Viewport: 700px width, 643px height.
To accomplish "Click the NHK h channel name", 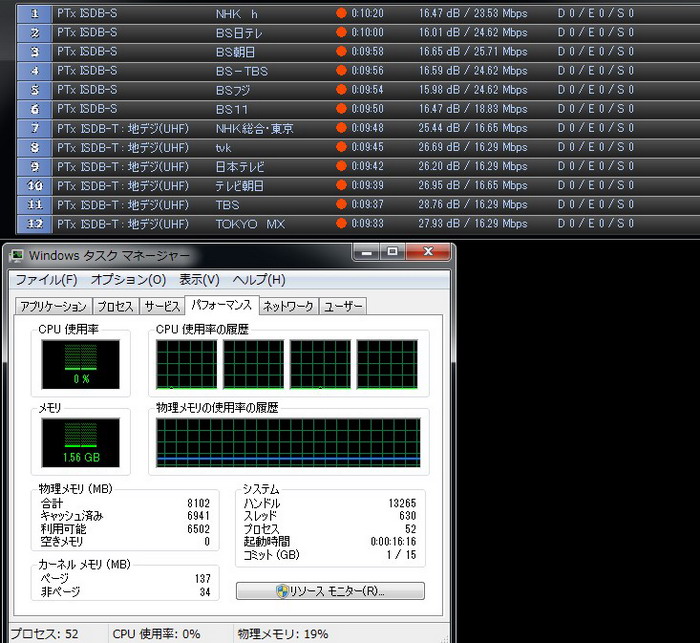I will [x=237, y=14].
